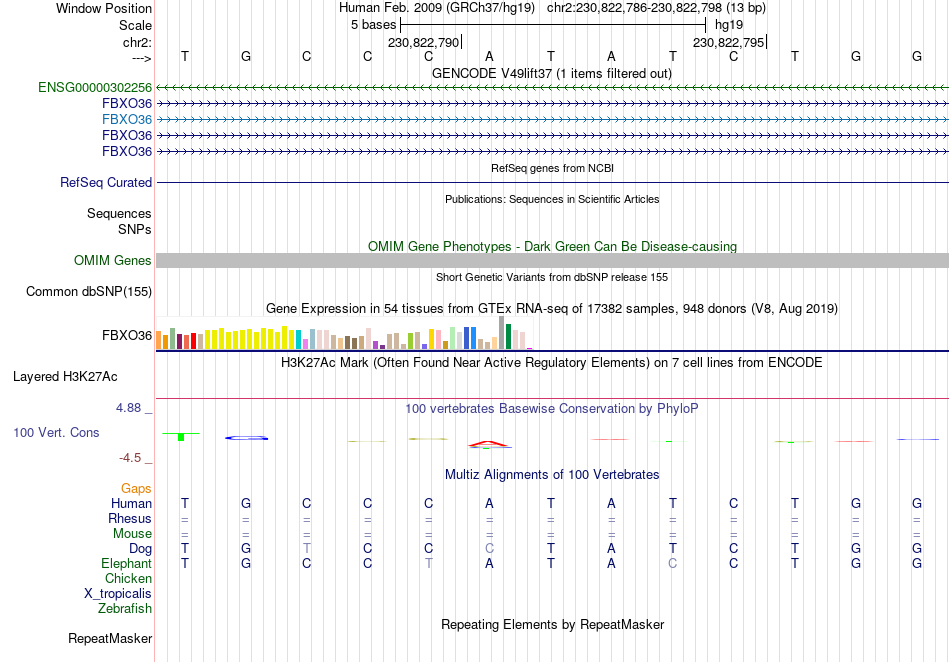Click the 230,822,790 position marker
Image resolution: width=950 pixels, height=662 pixels.
tap(425, 42)
